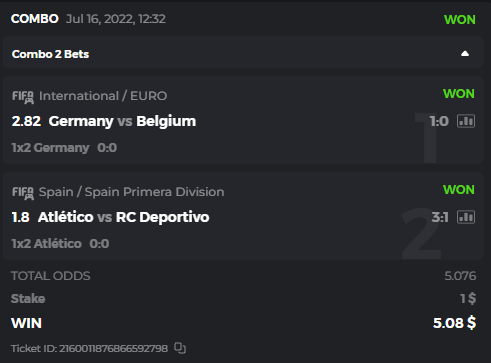Image resolution: width=491 pixels, height=363 pixels.
Task: Collapse the Combo 2 Bets arrow
Action: click(x=465, y=54)
